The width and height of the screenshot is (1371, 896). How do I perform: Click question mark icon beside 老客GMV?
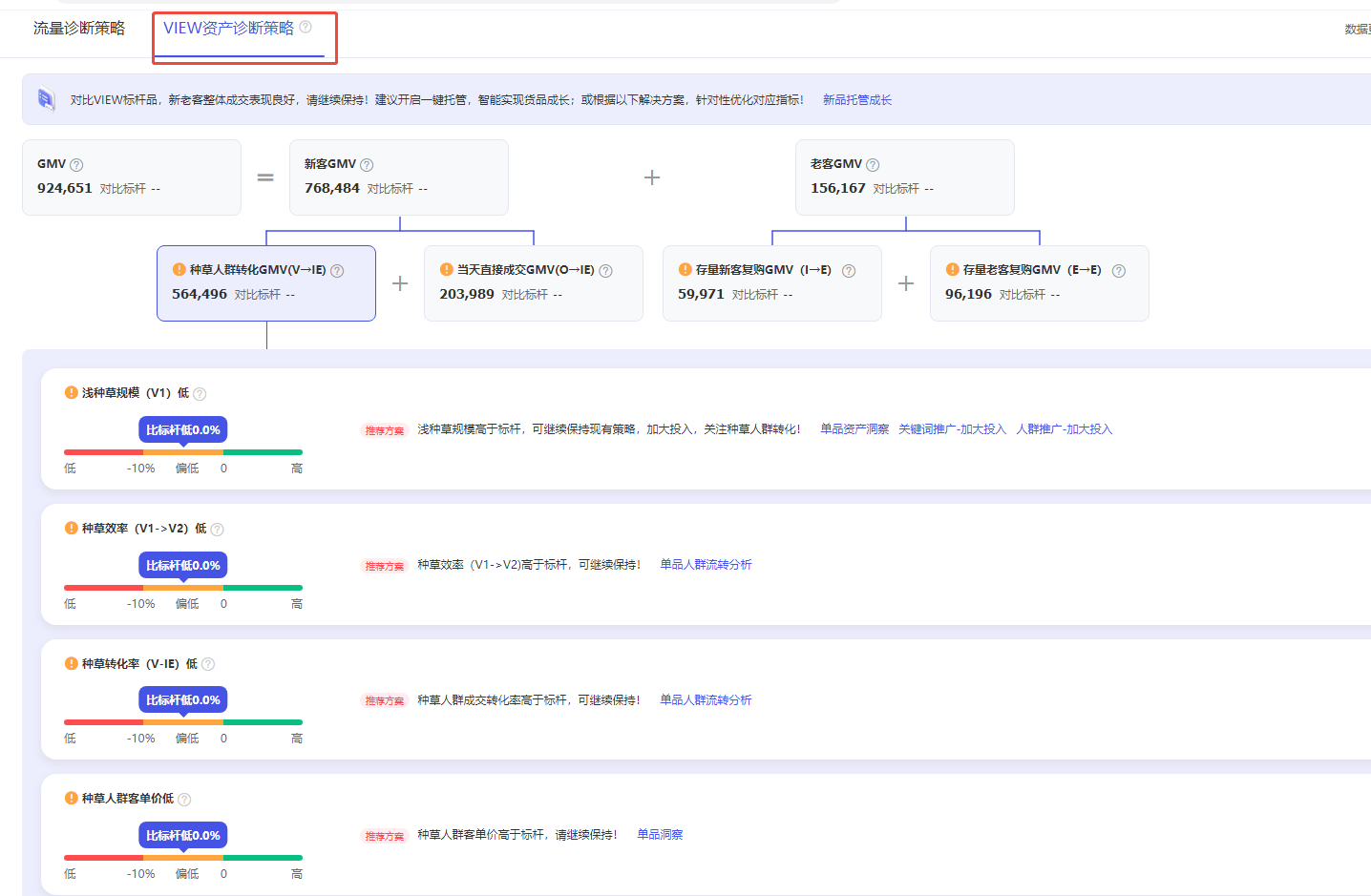(x=873, y=165)
